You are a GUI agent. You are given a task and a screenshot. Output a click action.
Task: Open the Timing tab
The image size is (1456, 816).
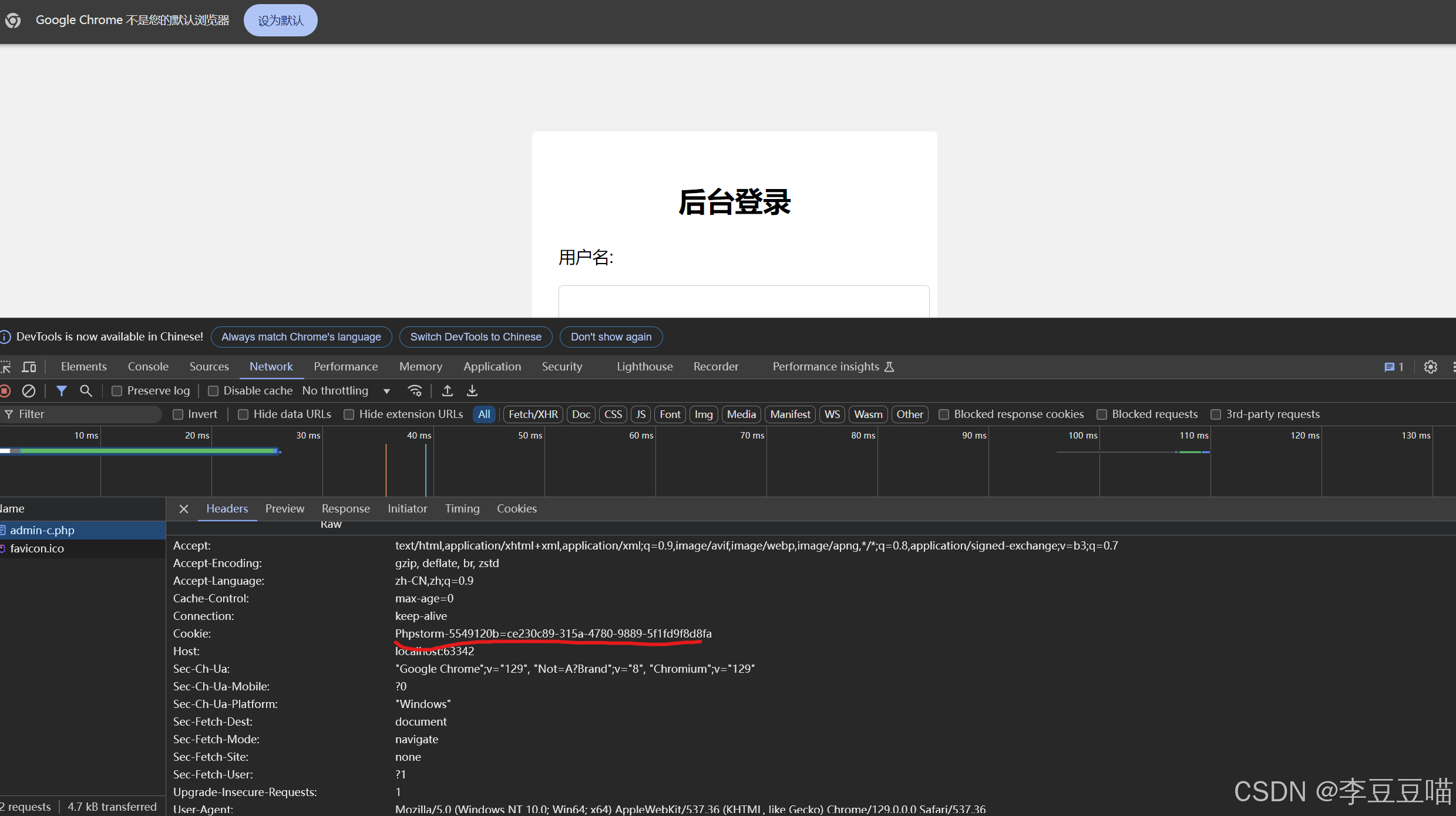(x=462, y=508)
